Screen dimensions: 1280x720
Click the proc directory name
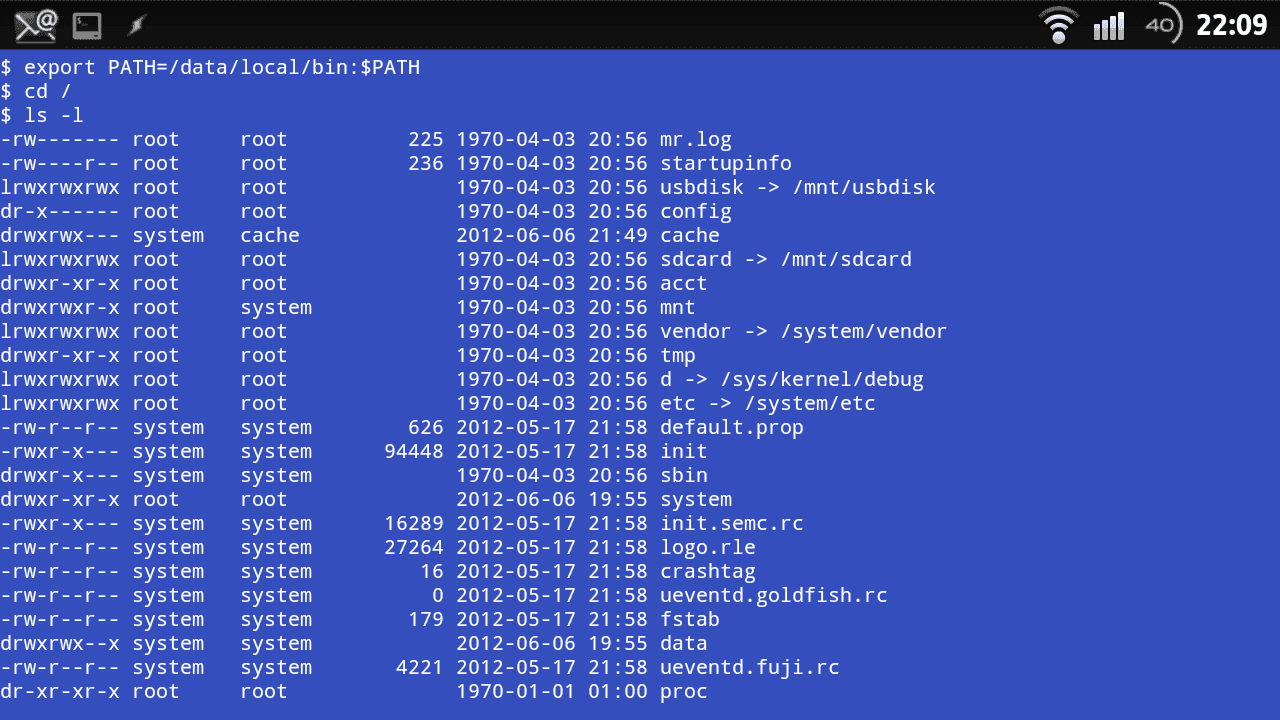684,692
